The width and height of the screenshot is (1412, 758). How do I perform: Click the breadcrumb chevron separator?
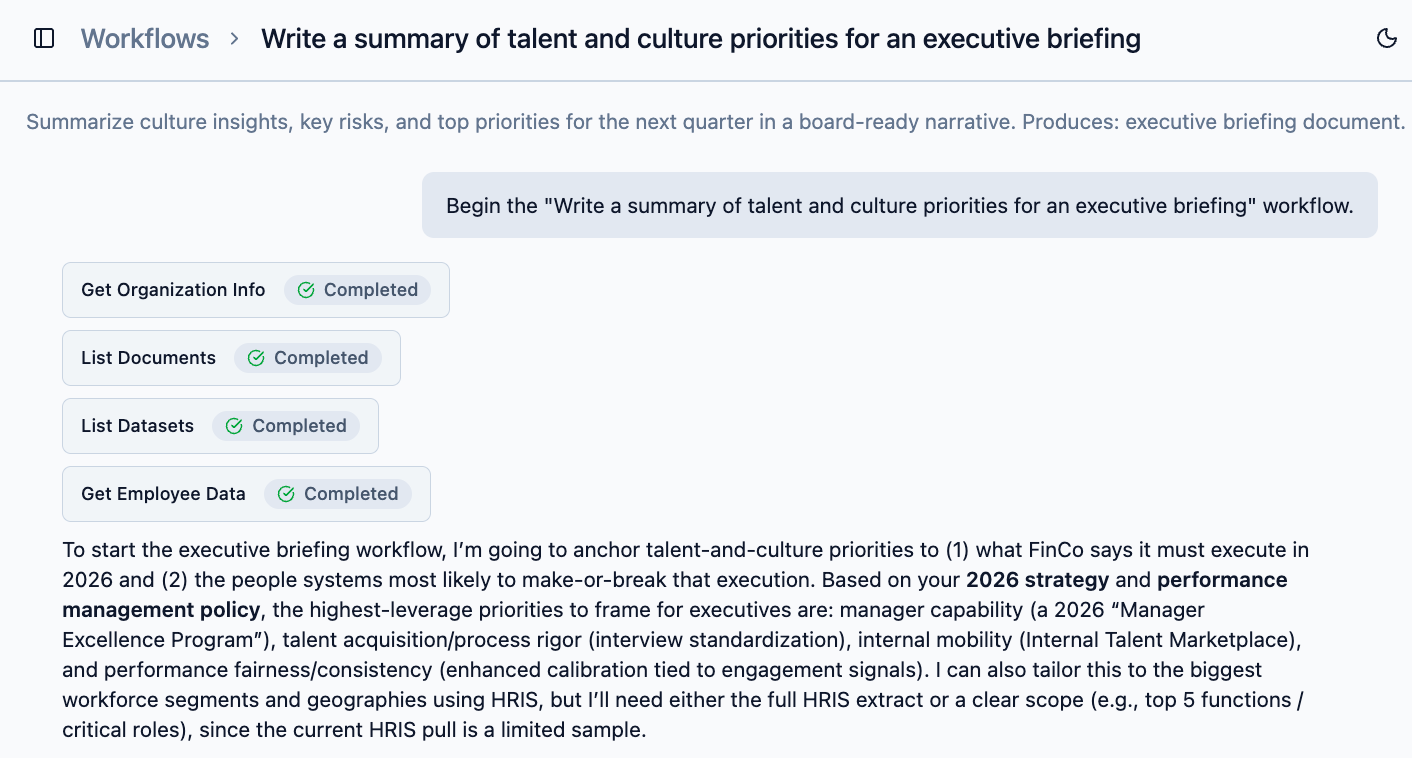235,39
